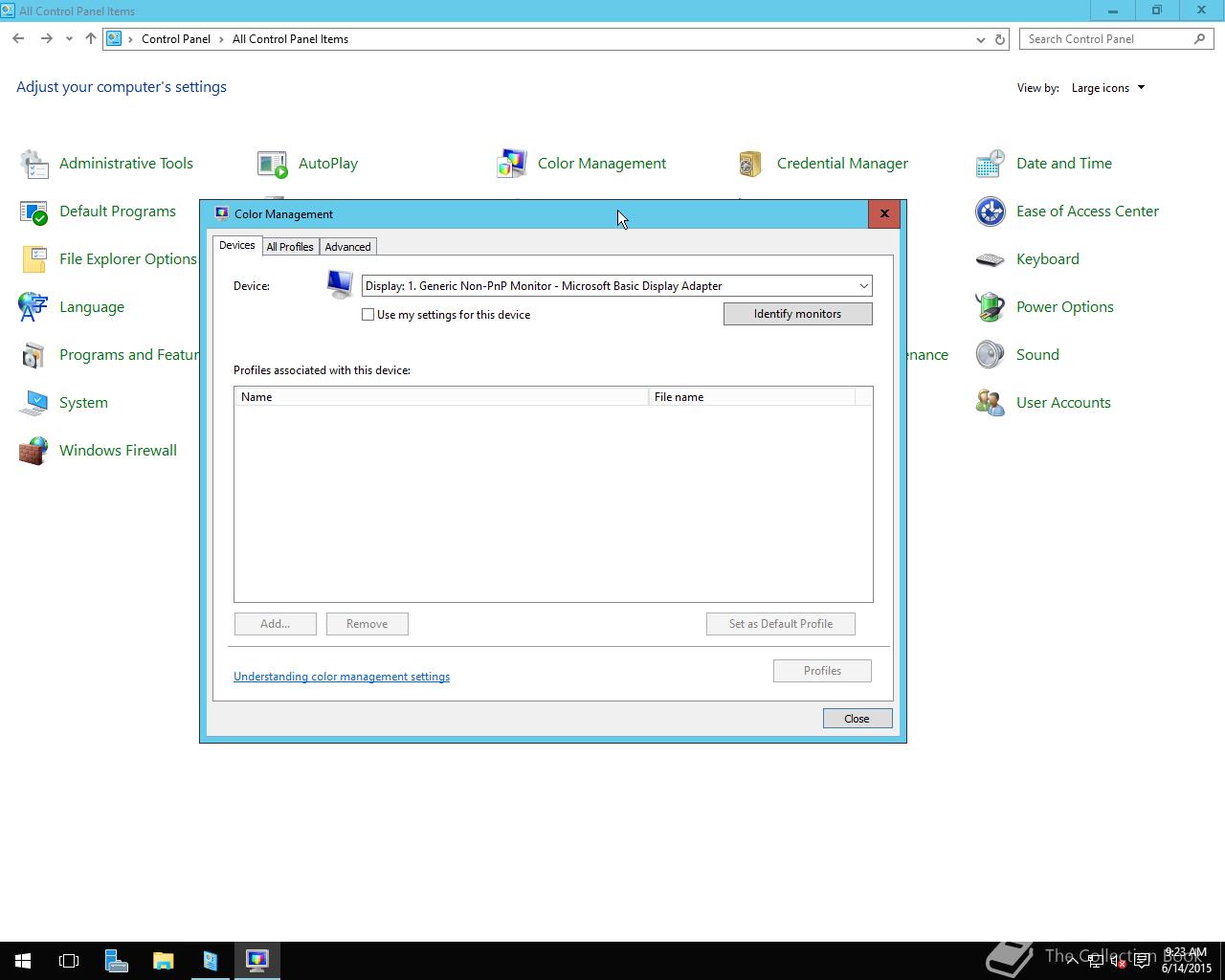Image resolution: width=1225 pixels, height=980 pixels.
Task: Open recent locations dropdown arrow
Action: click(69, 39)
